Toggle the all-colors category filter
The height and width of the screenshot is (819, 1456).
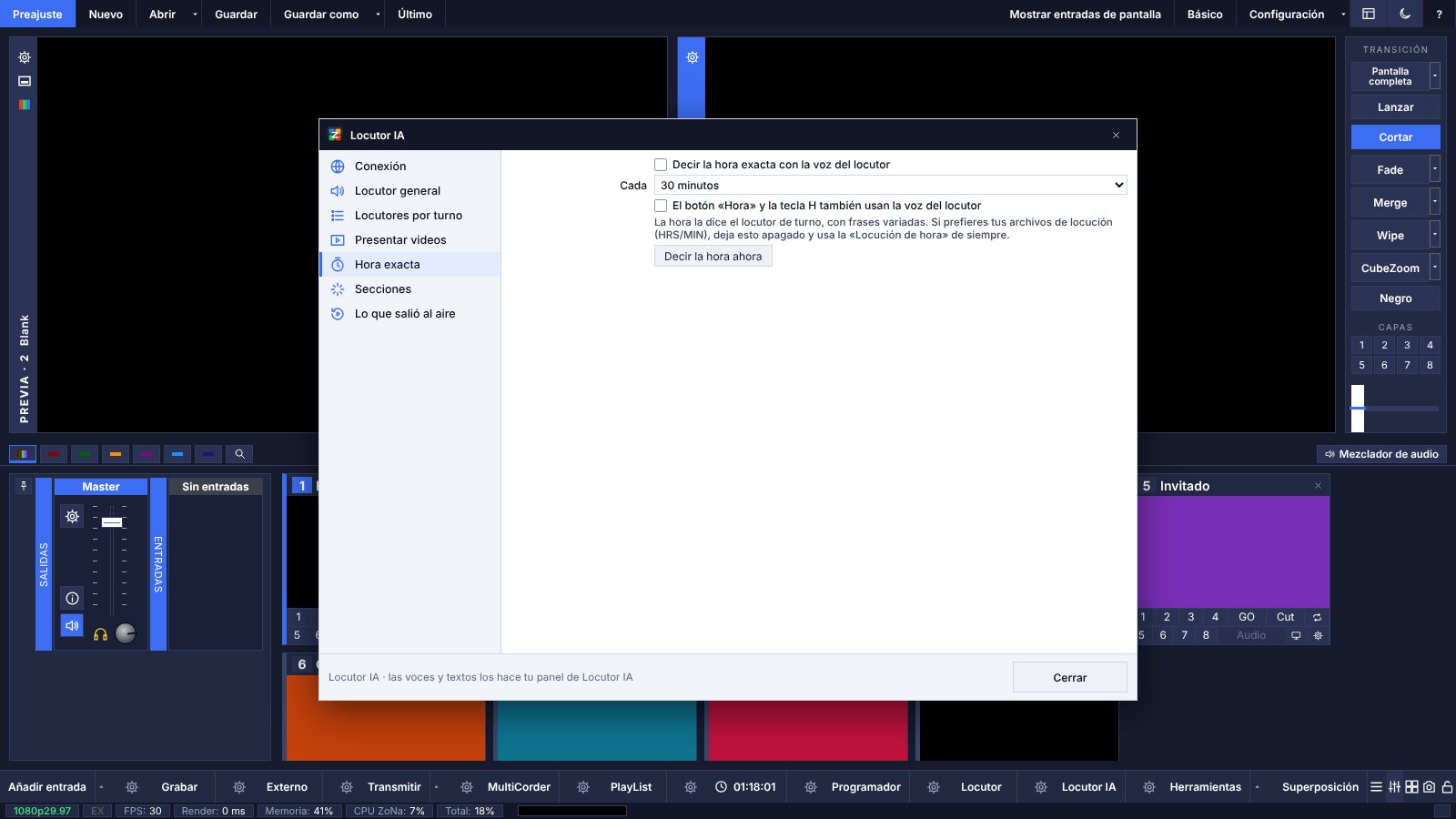(x=23, y=453)
